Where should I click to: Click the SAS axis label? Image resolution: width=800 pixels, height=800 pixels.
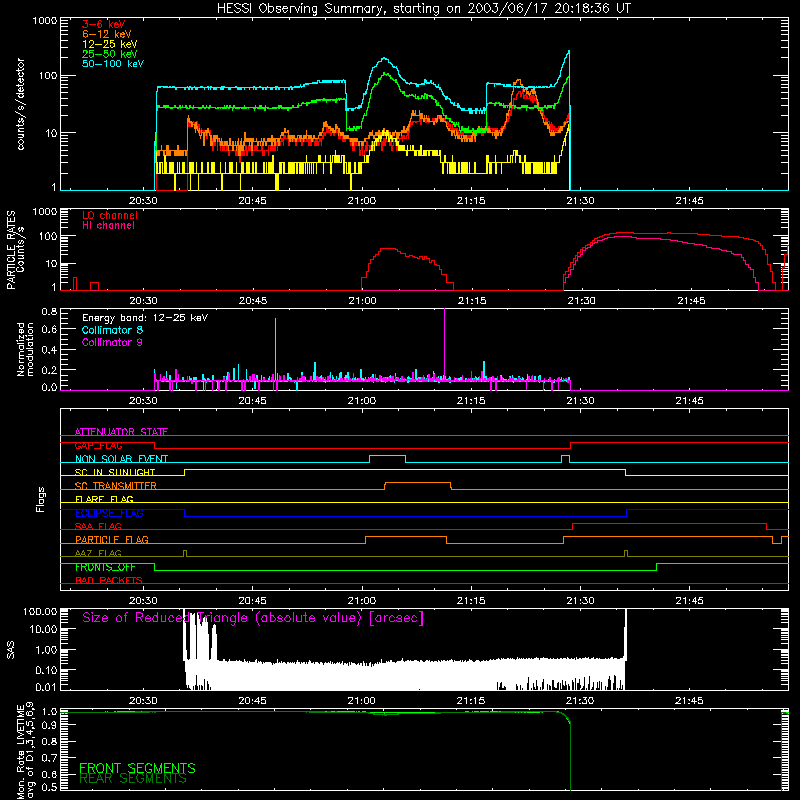[10, 650]
